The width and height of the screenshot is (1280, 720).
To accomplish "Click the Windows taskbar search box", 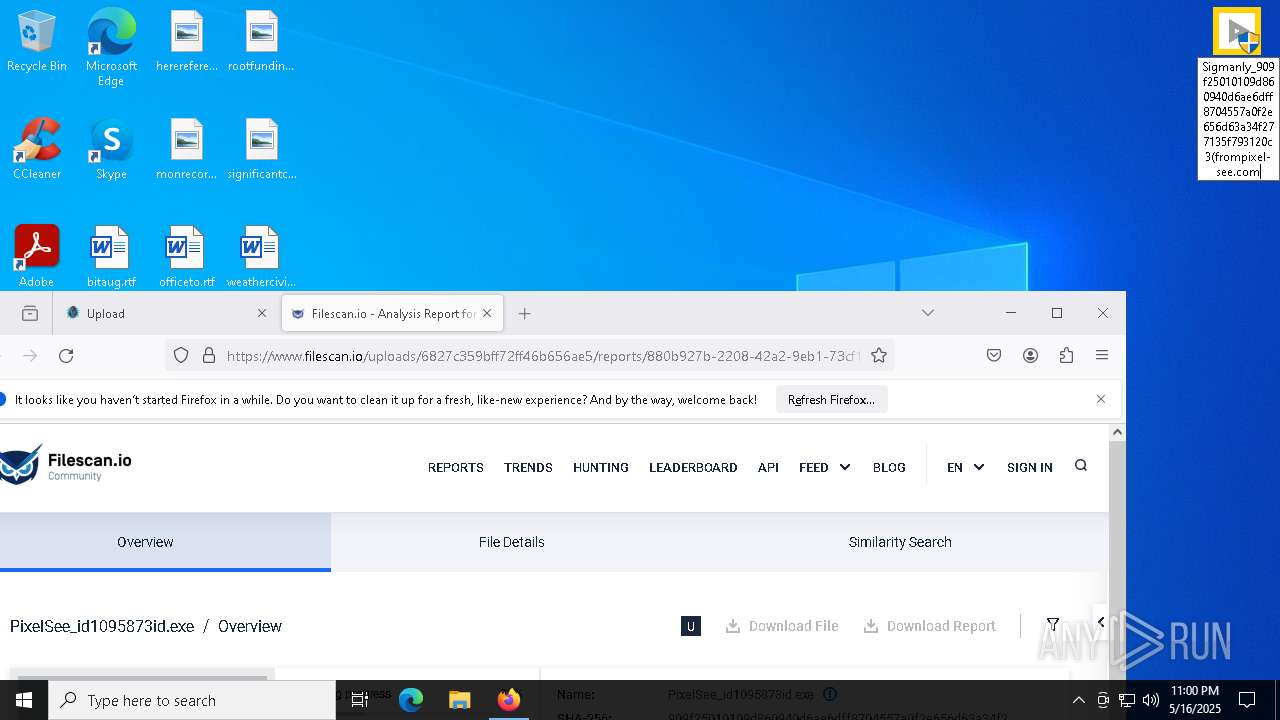I will pos(192,700).
